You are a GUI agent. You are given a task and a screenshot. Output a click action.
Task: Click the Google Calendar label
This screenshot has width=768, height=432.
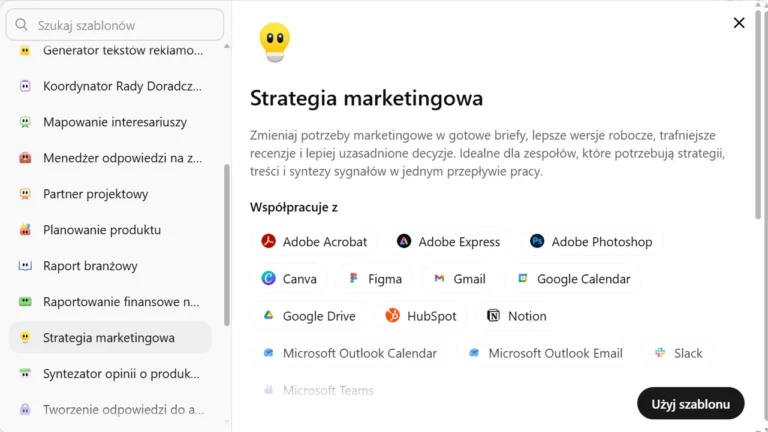583,279
